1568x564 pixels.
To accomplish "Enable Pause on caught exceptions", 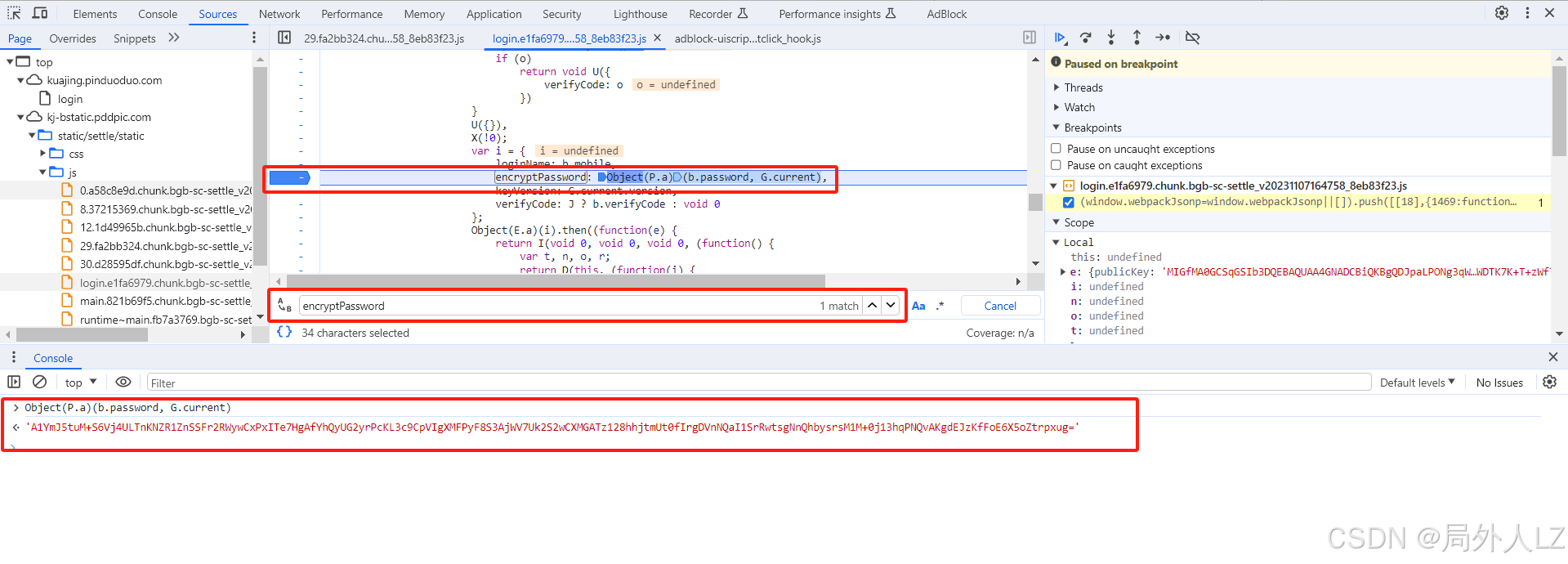I will click(1056, 165).
